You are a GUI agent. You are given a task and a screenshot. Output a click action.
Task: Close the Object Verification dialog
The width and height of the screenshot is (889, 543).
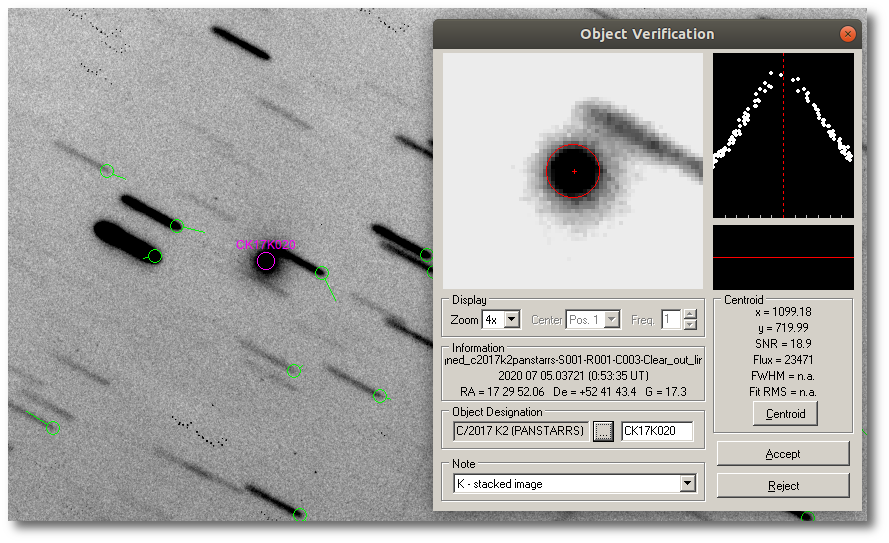tap(847, 34)
